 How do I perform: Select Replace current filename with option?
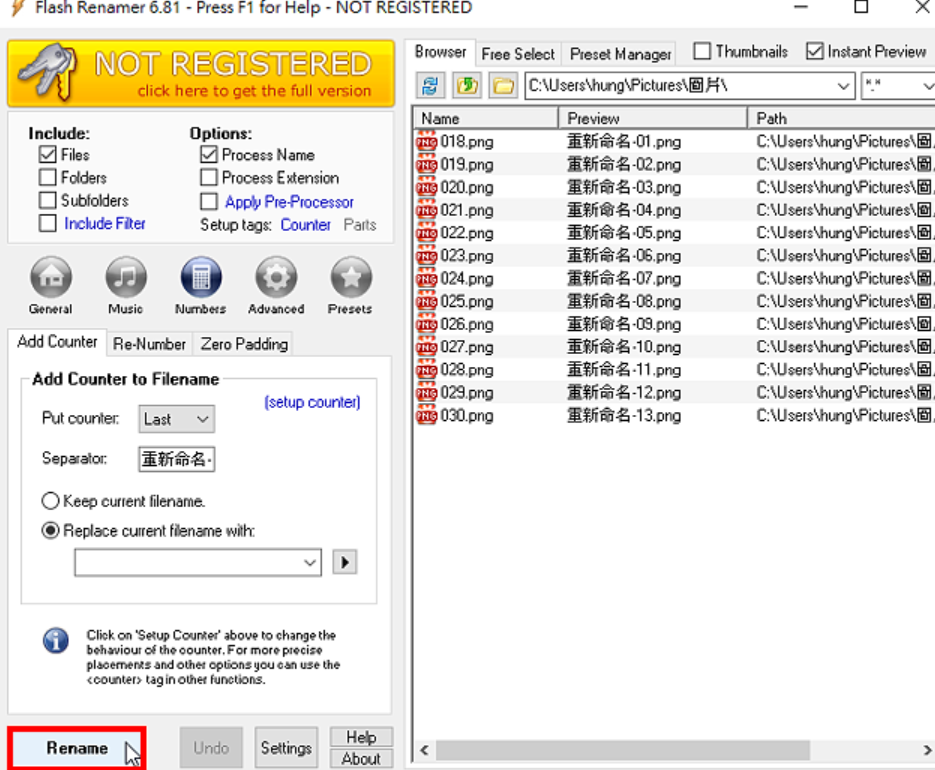pos(51,531)
